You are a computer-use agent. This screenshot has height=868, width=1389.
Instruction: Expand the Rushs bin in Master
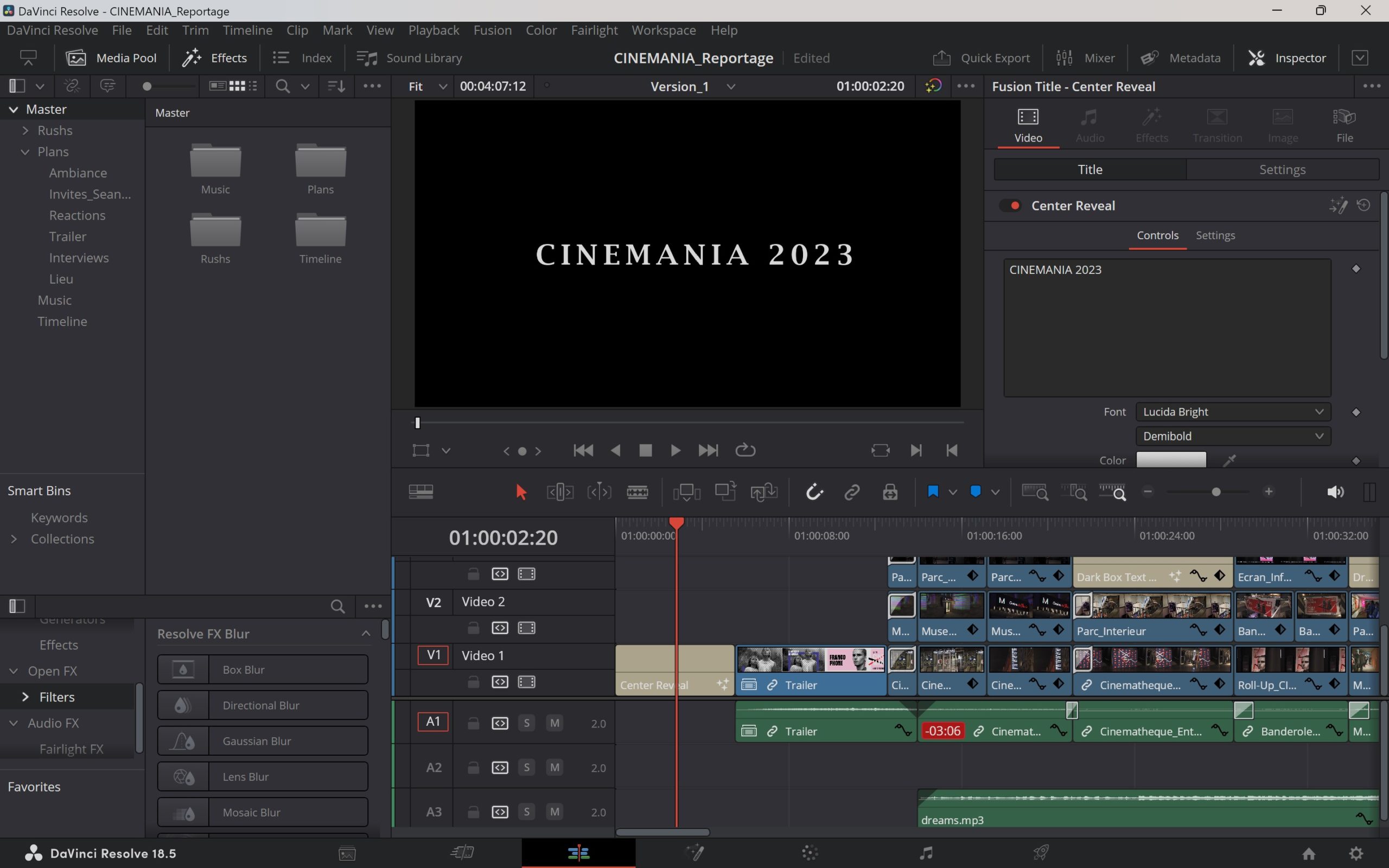(26, 130)
